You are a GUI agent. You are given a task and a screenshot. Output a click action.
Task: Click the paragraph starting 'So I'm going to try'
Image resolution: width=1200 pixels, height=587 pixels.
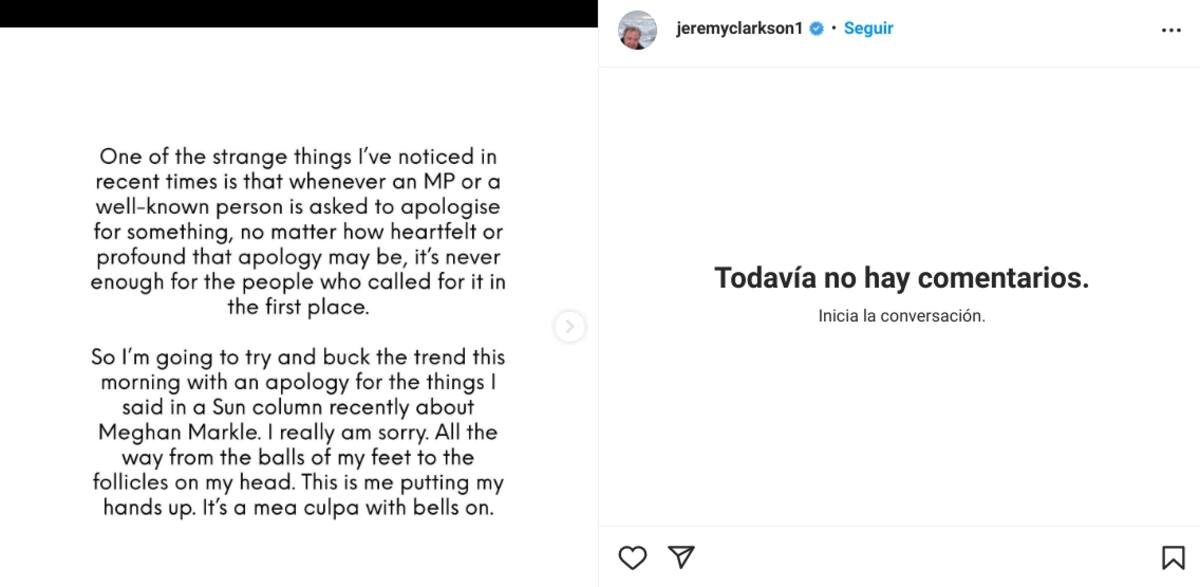pos(298,432)
